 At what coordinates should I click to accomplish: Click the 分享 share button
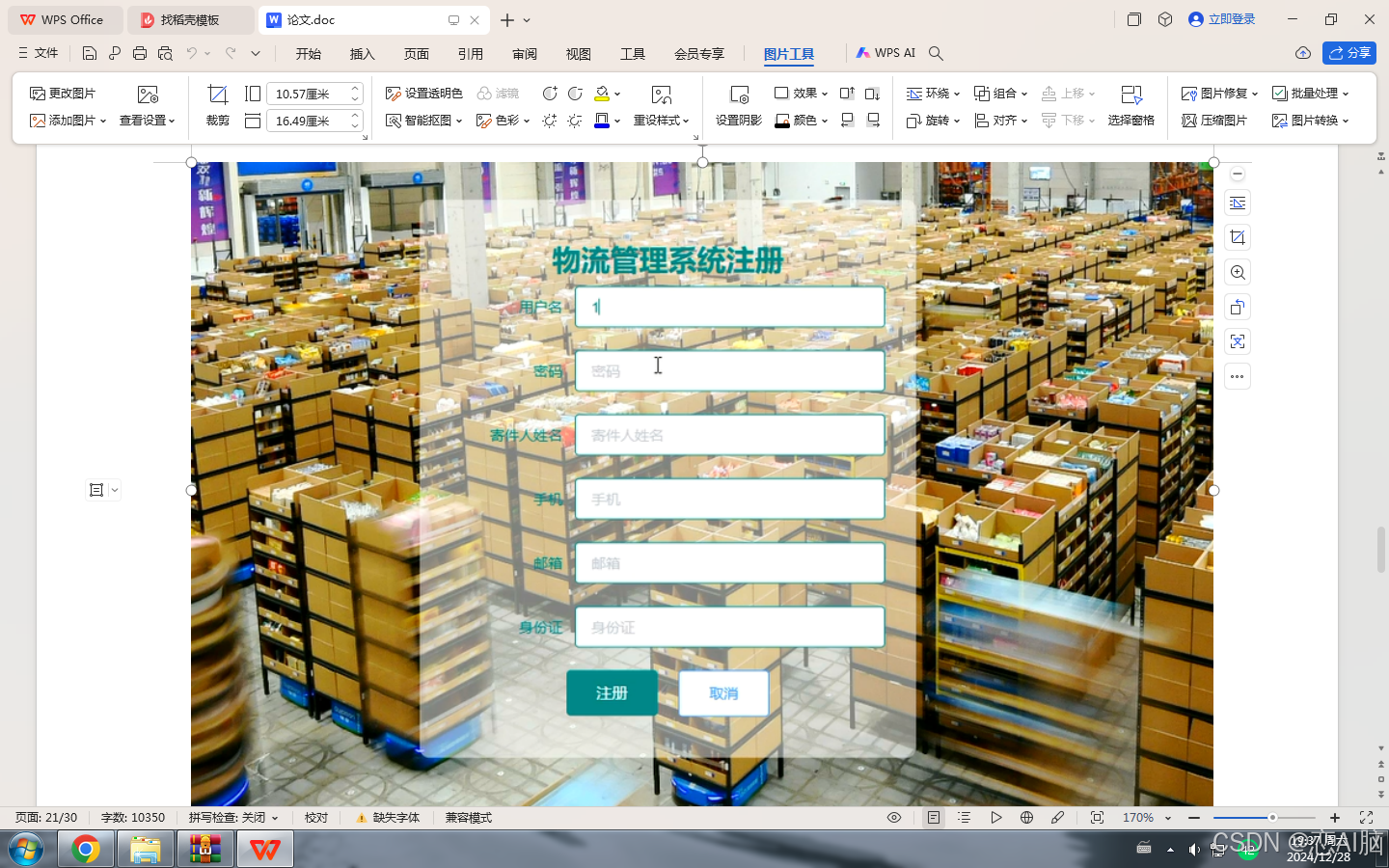(1348, 53)
